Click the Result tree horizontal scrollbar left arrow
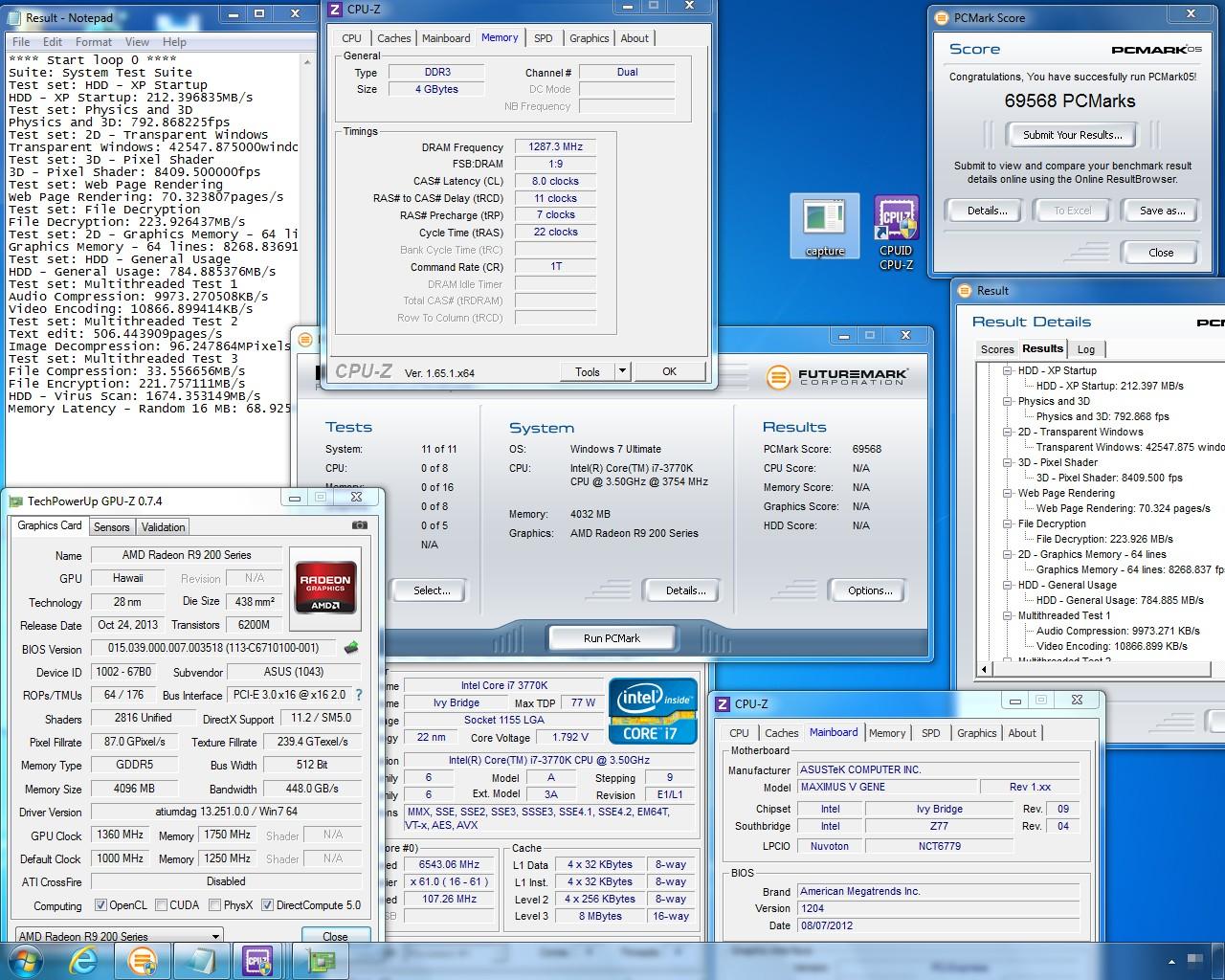1225x980 pixels. tap(986, 669)
